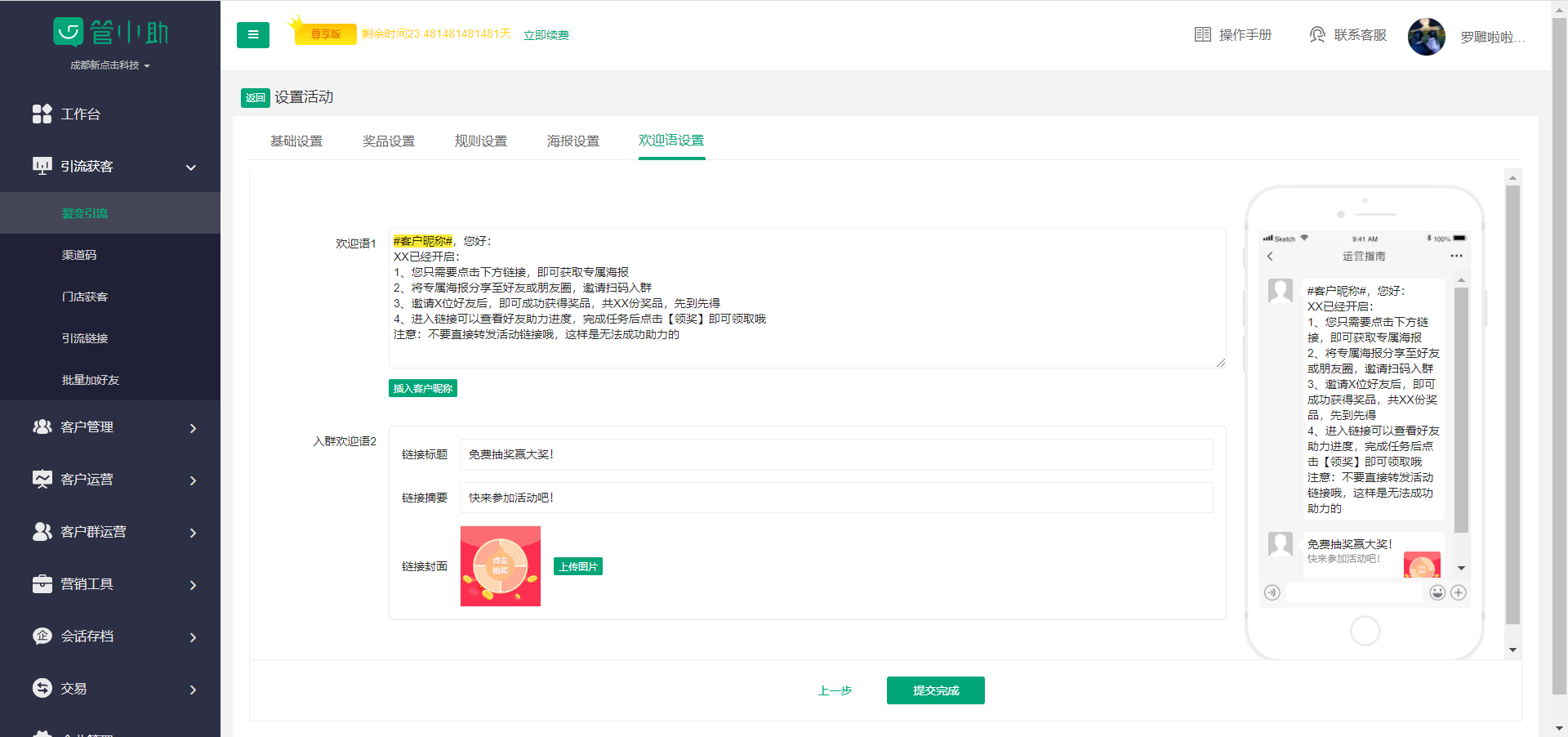This screenshot has height=737, width=1568.
Task: Switch to the 海报设置 tab
Action: [573, 141]
